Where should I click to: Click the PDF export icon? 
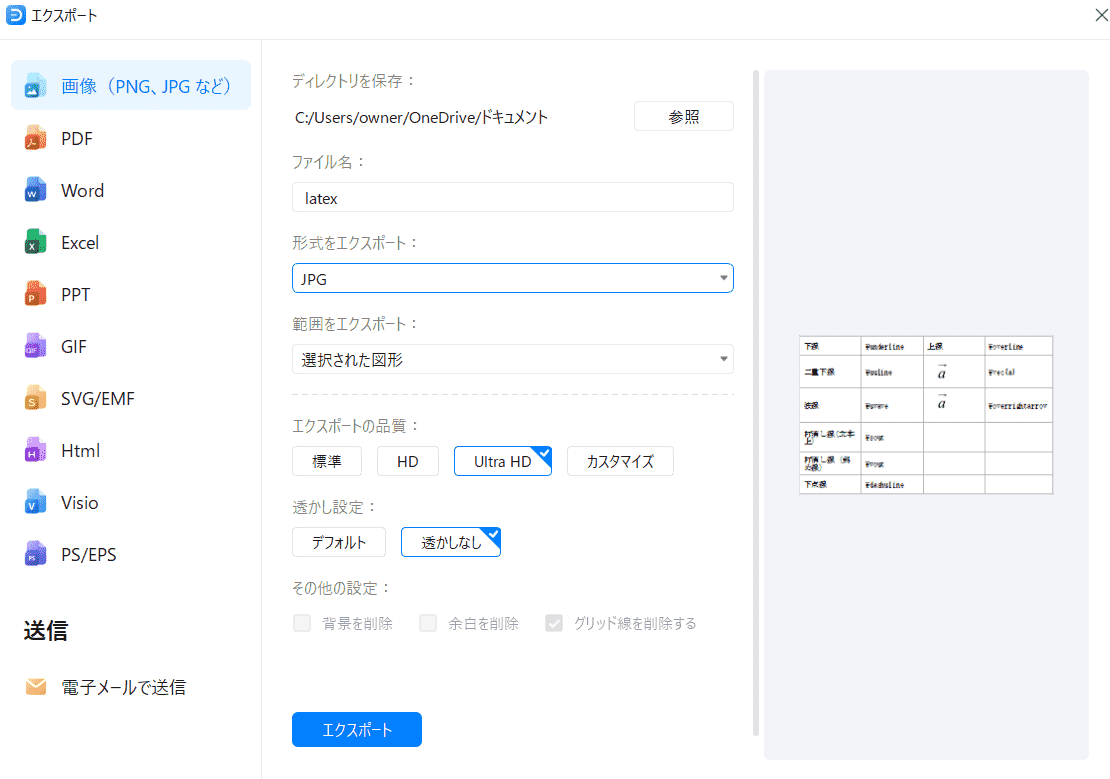(x=36, y=139)
